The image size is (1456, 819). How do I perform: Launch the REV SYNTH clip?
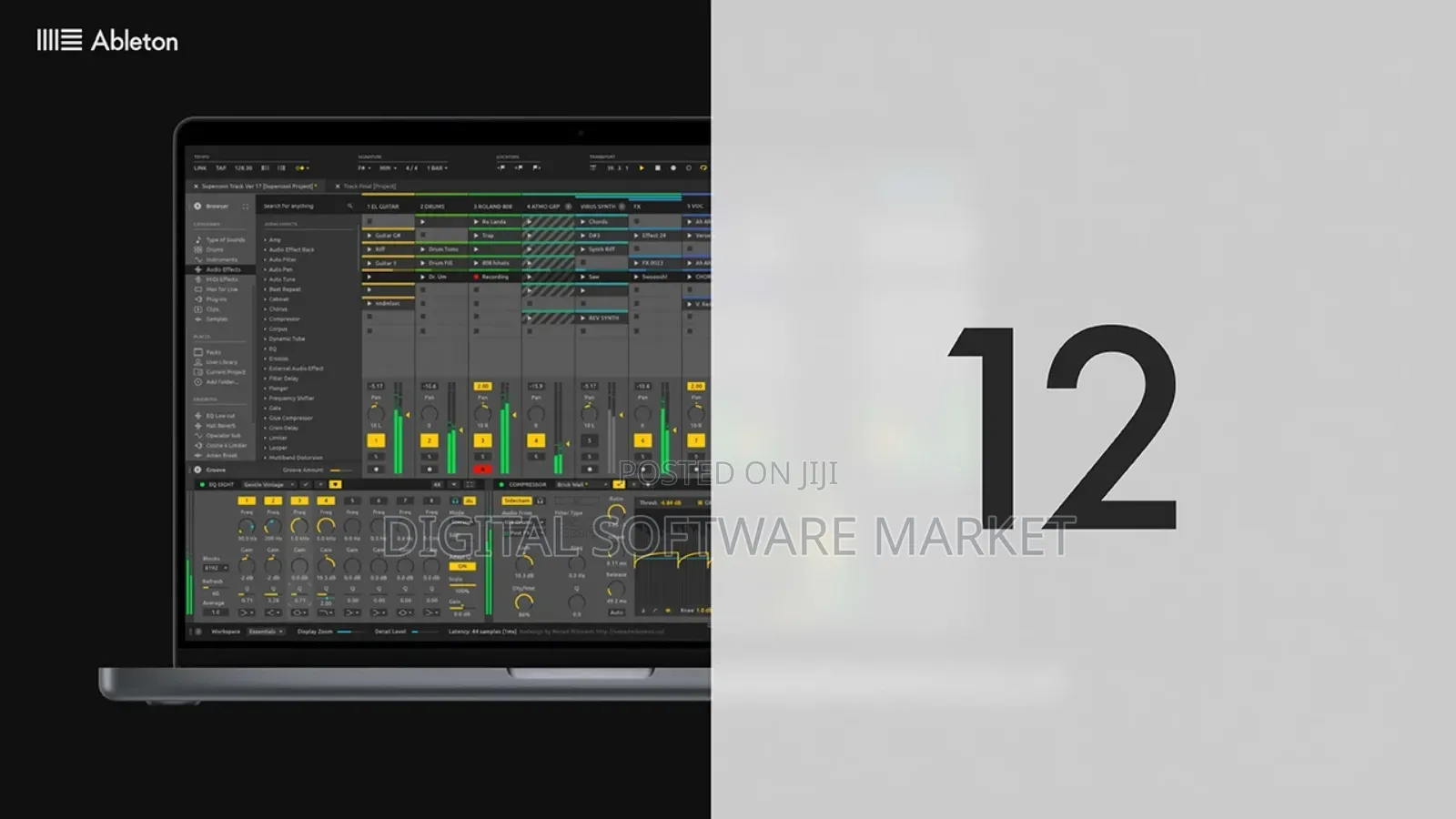point(582,318)
